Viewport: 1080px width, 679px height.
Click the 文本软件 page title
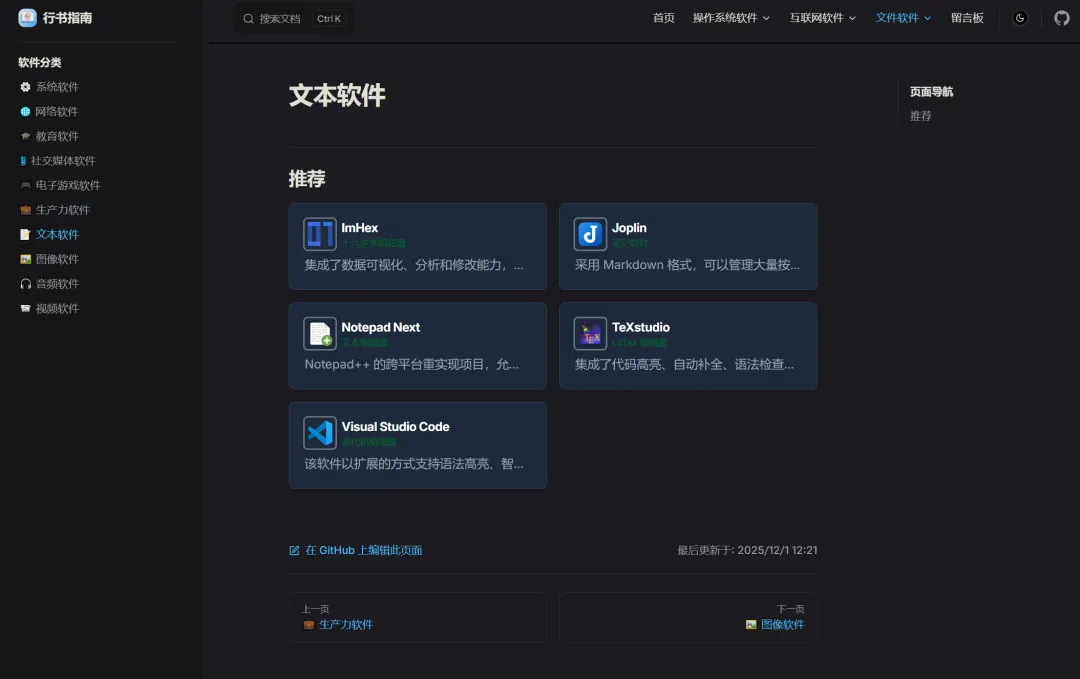(337, 95)
